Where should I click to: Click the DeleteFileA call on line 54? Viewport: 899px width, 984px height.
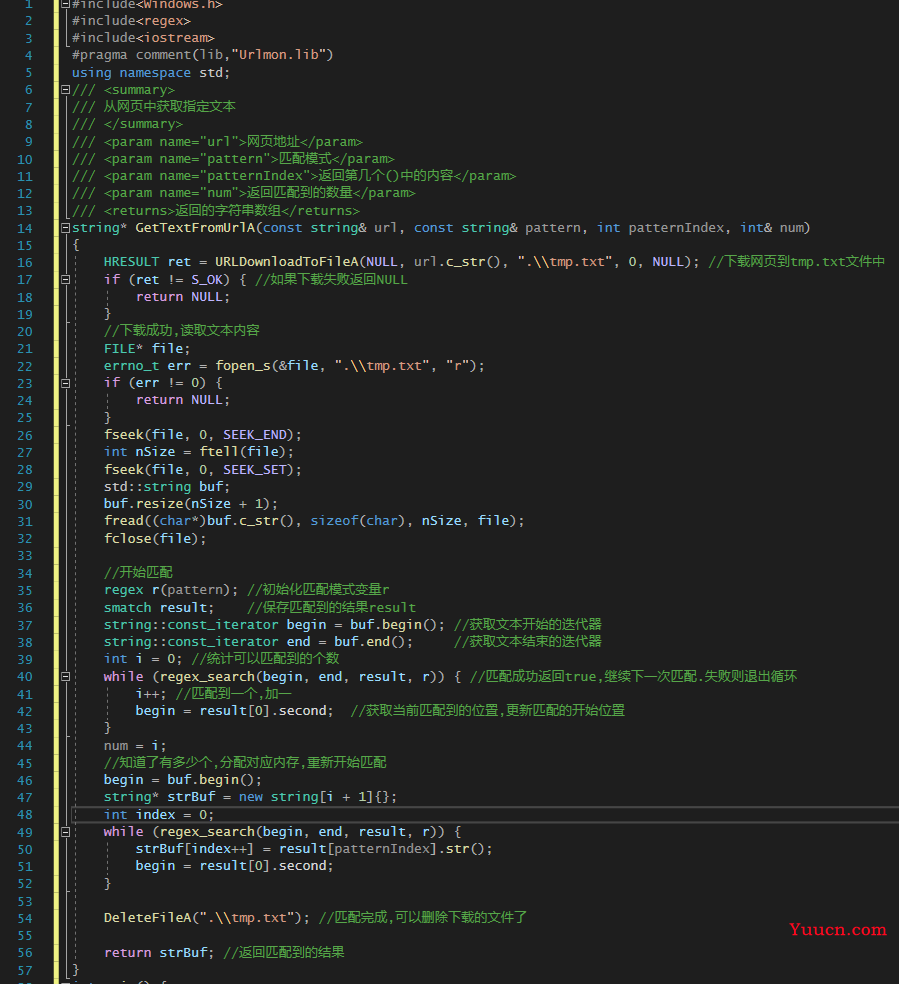point(207,918)
